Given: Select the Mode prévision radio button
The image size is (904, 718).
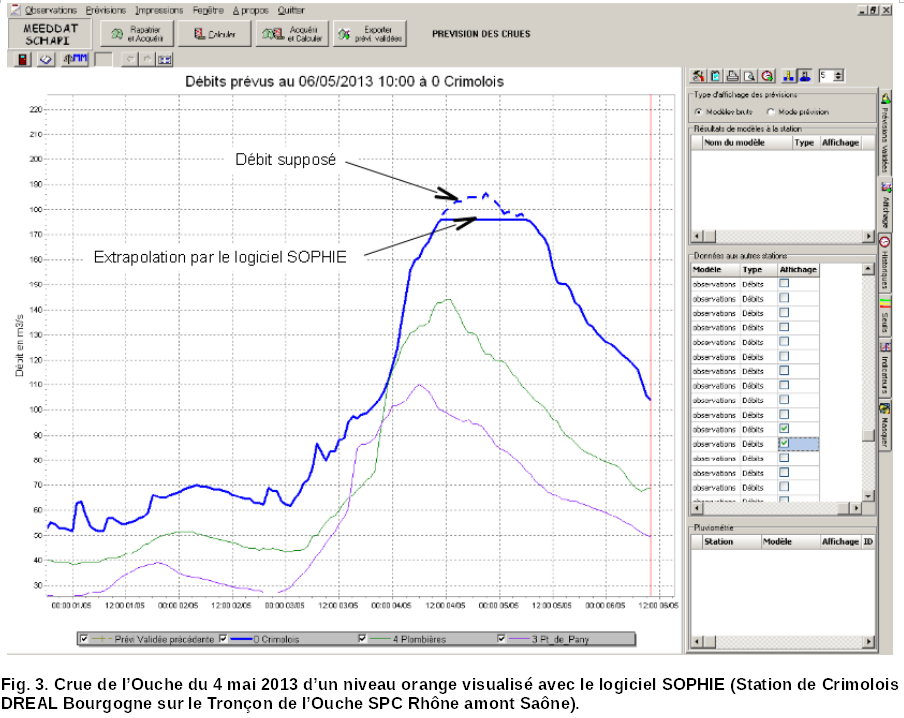Looking at the screenshot, I should pyautogui.click(x=770, y=112).
